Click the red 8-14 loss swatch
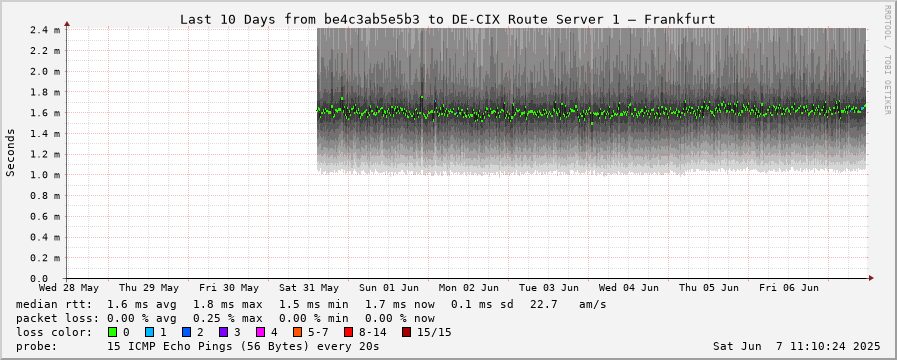 [x=348, y=332]
